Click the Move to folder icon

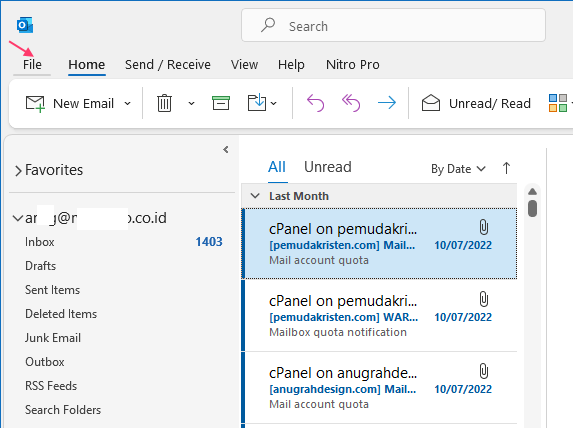coord(257,103)
